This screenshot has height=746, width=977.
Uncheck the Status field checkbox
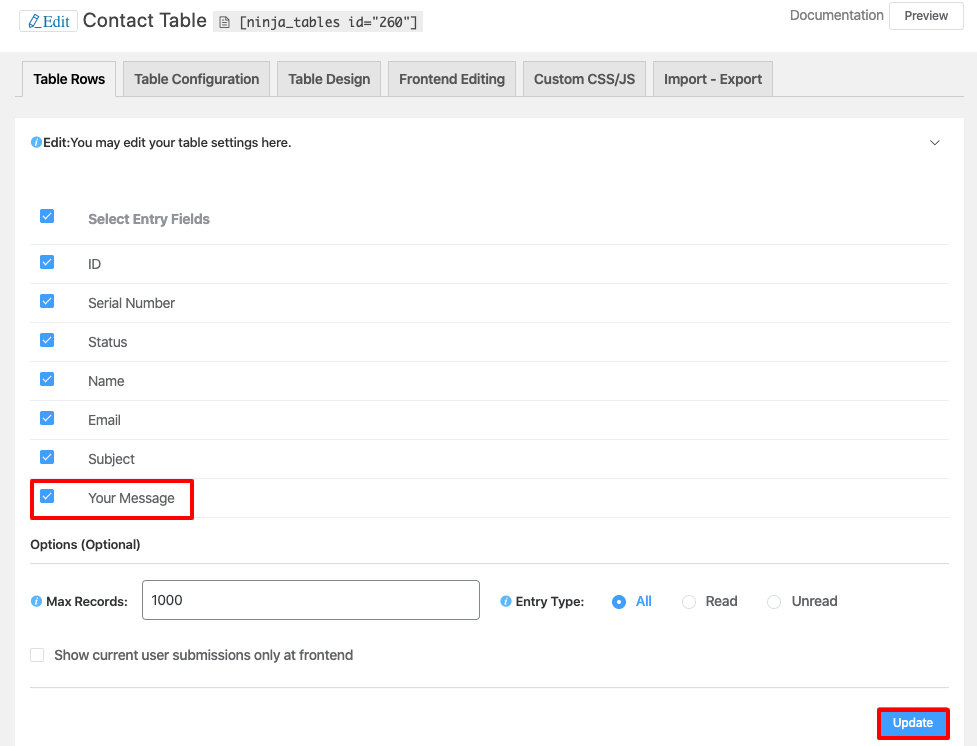[x=47, y=341]
